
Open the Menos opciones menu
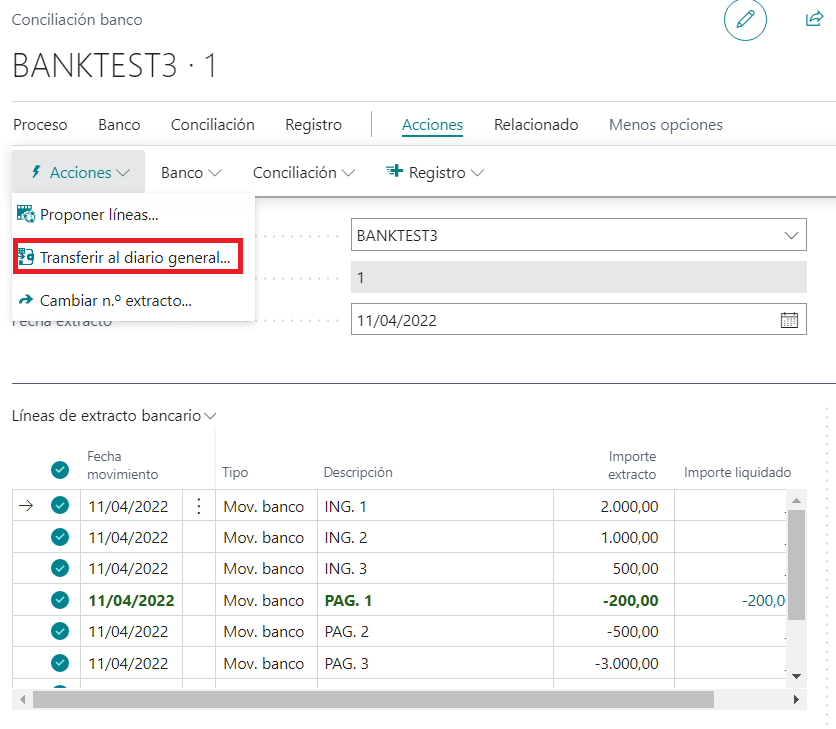point(666,124)
